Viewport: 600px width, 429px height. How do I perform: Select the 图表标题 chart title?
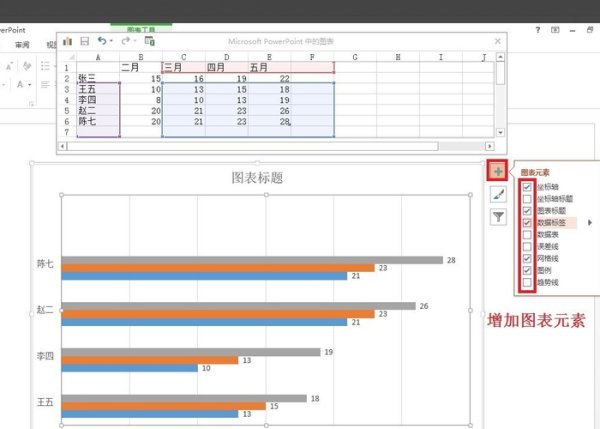pyautogui.click(x=257, y=178)
